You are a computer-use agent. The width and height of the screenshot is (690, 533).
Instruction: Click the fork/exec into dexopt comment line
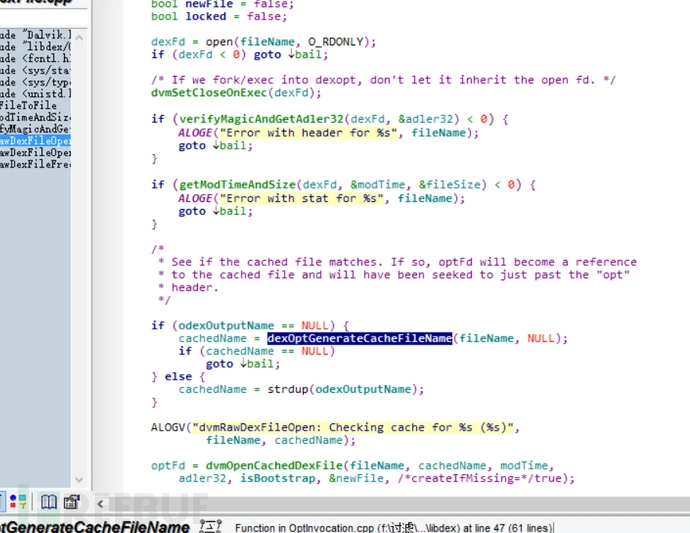383,80
